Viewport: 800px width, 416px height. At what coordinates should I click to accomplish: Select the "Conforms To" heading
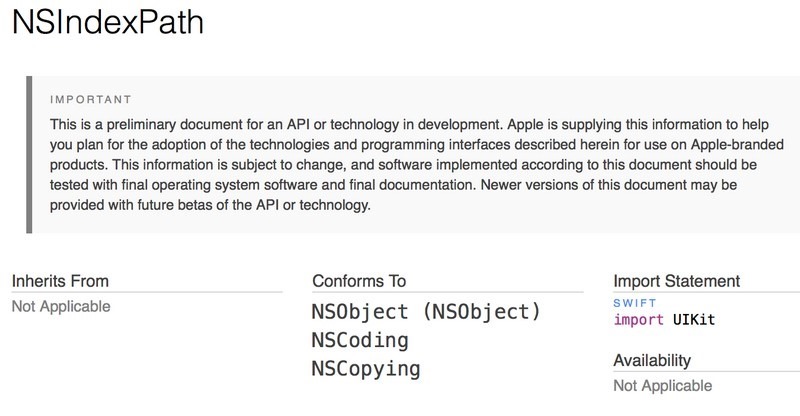point(359,281)
